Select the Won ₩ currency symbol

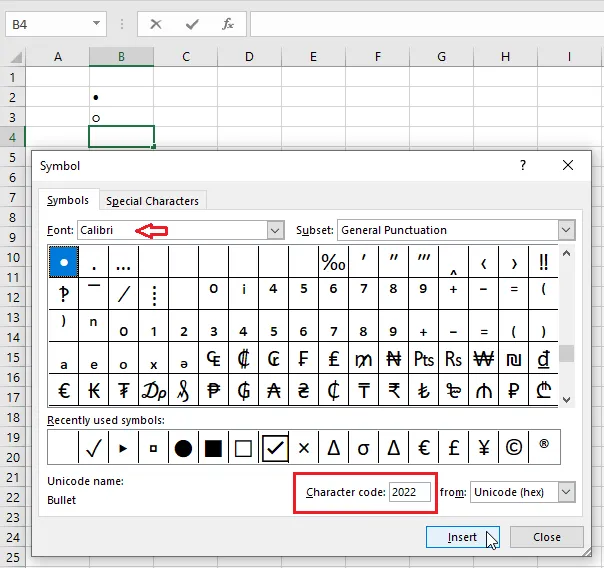click(x=483, y=359)
